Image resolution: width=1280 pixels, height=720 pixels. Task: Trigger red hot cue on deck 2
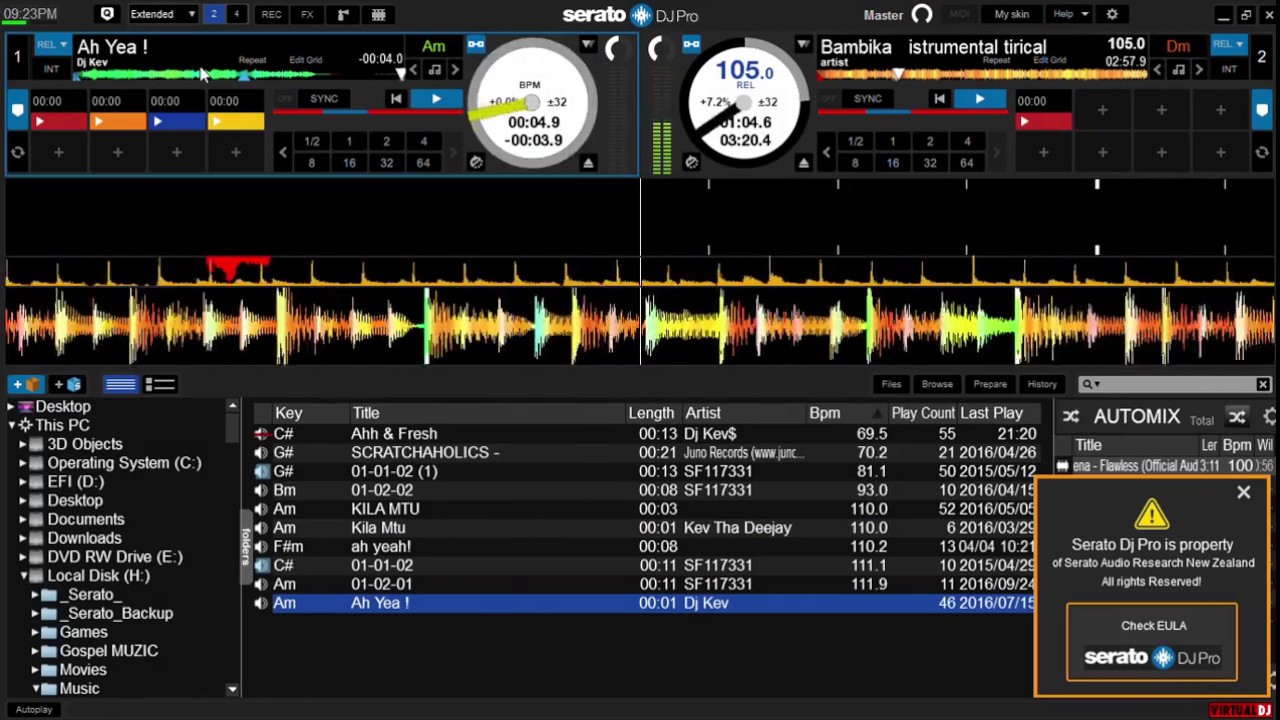click(1043, 122)
